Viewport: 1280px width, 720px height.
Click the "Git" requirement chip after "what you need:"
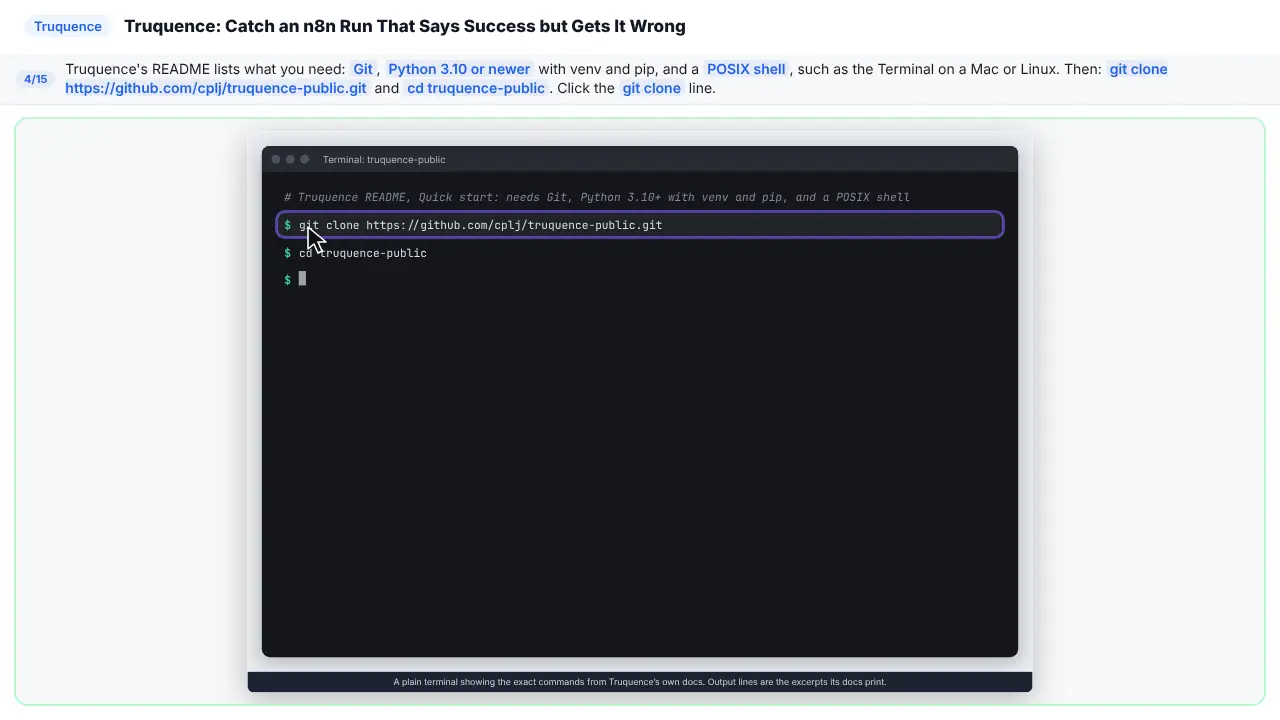click(x=363, y=69)
